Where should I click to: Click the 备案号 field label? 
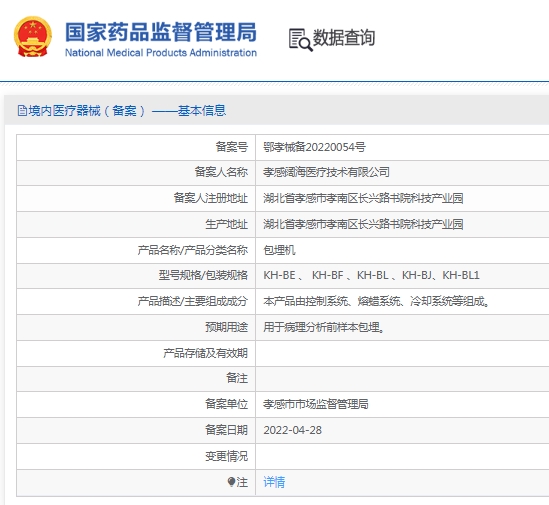click(x=232, y=147)
